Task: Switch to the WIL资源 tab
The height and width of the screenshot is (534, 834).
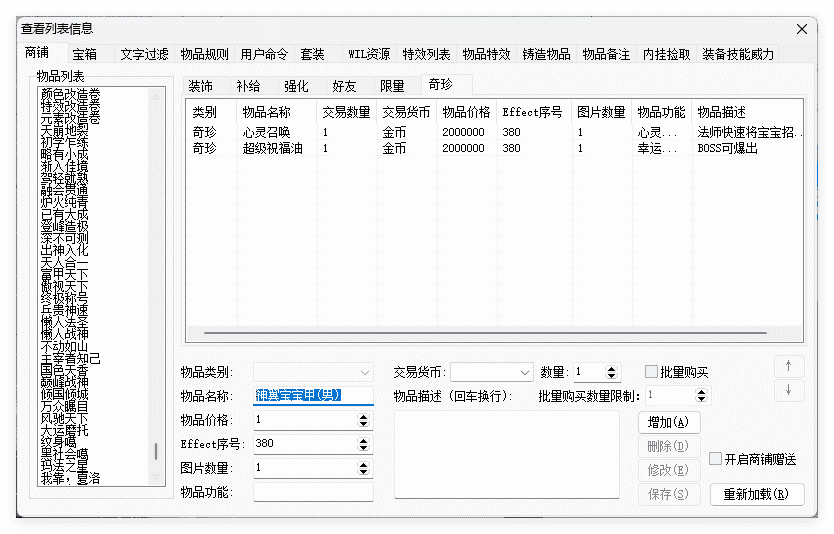Action: click(x=369, y=54)
